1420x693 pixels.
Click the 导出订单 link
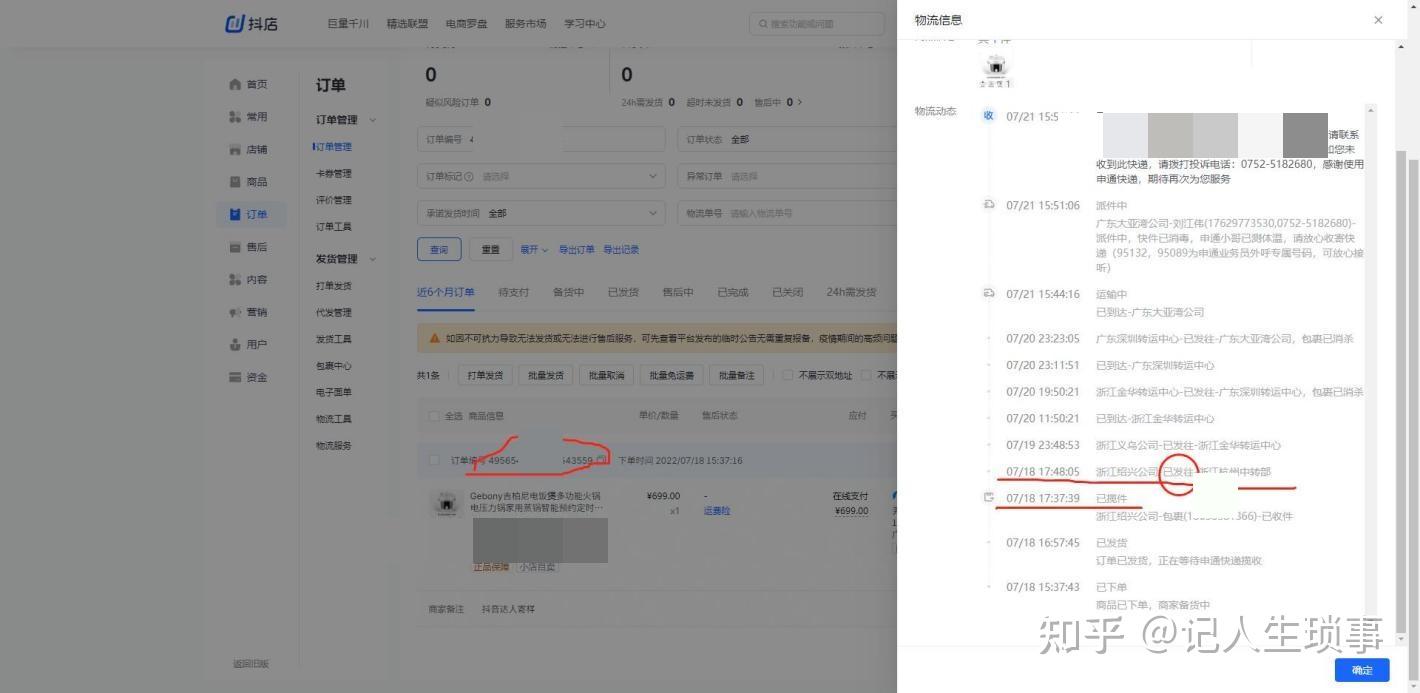click(576, 249)
